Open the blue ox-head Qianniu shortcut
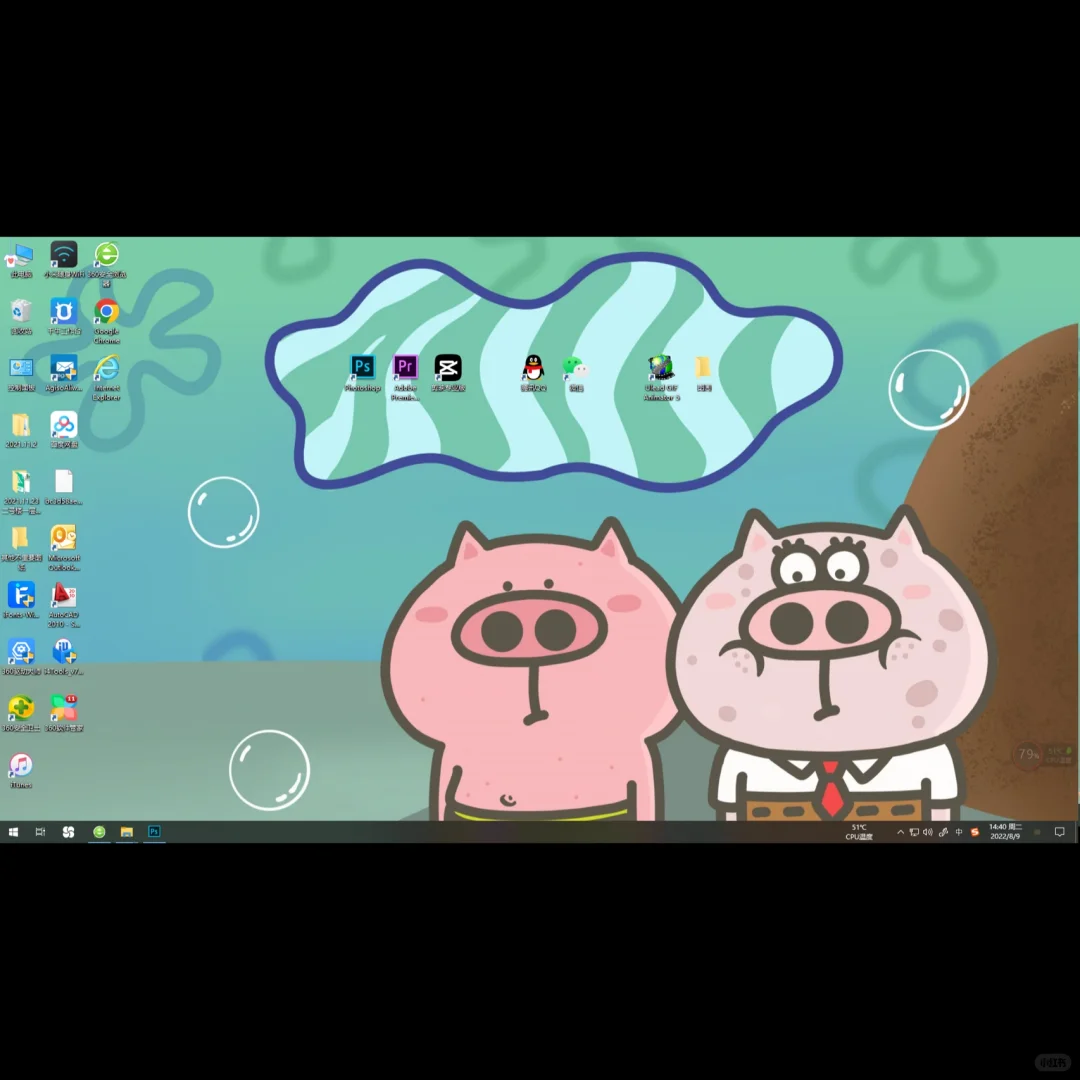Viewport: 1080px width, 1080px height. (63, 317)
